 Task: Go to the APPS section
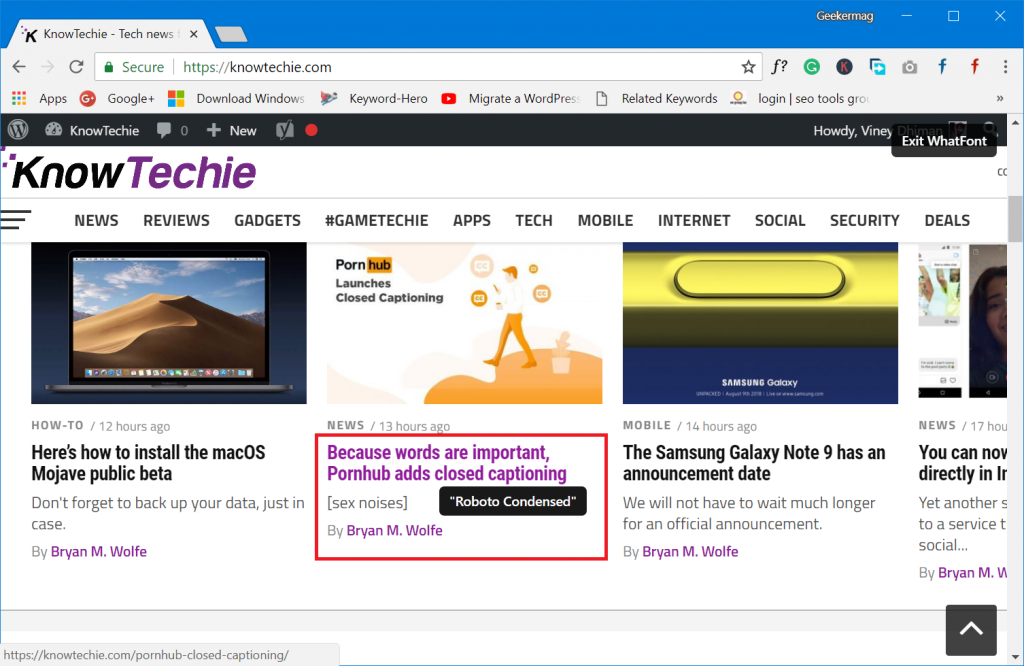tap(472, 221)
